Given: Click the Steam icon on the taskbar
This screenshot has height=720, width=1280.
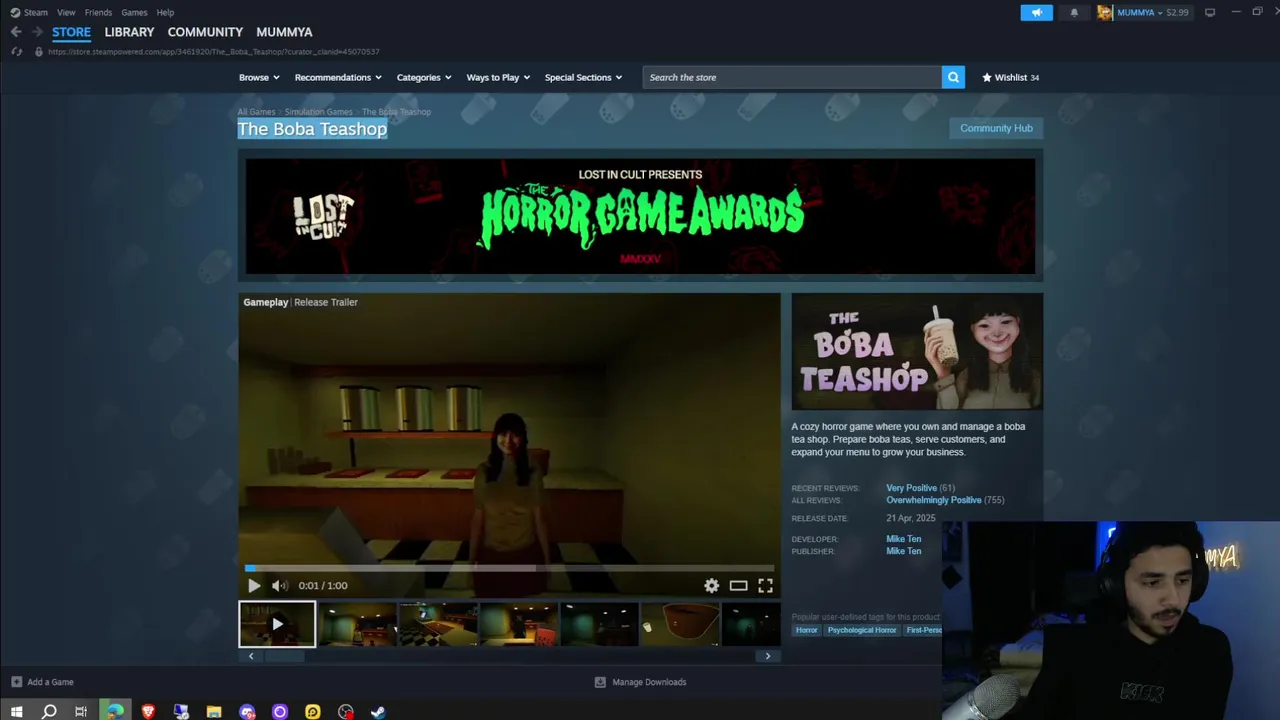Looking at the screenshot, I should pos(378,712).
